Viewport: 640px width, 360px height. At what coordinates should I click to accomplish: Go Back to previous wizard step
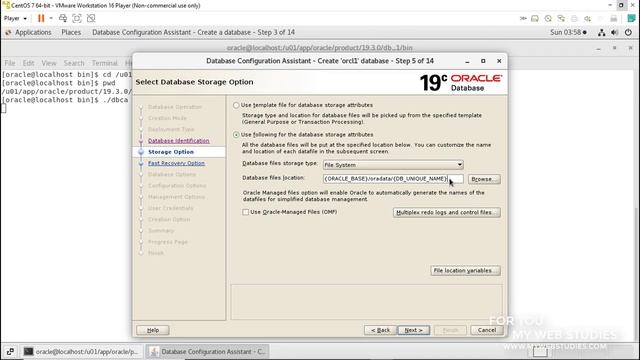coord(380,330)
